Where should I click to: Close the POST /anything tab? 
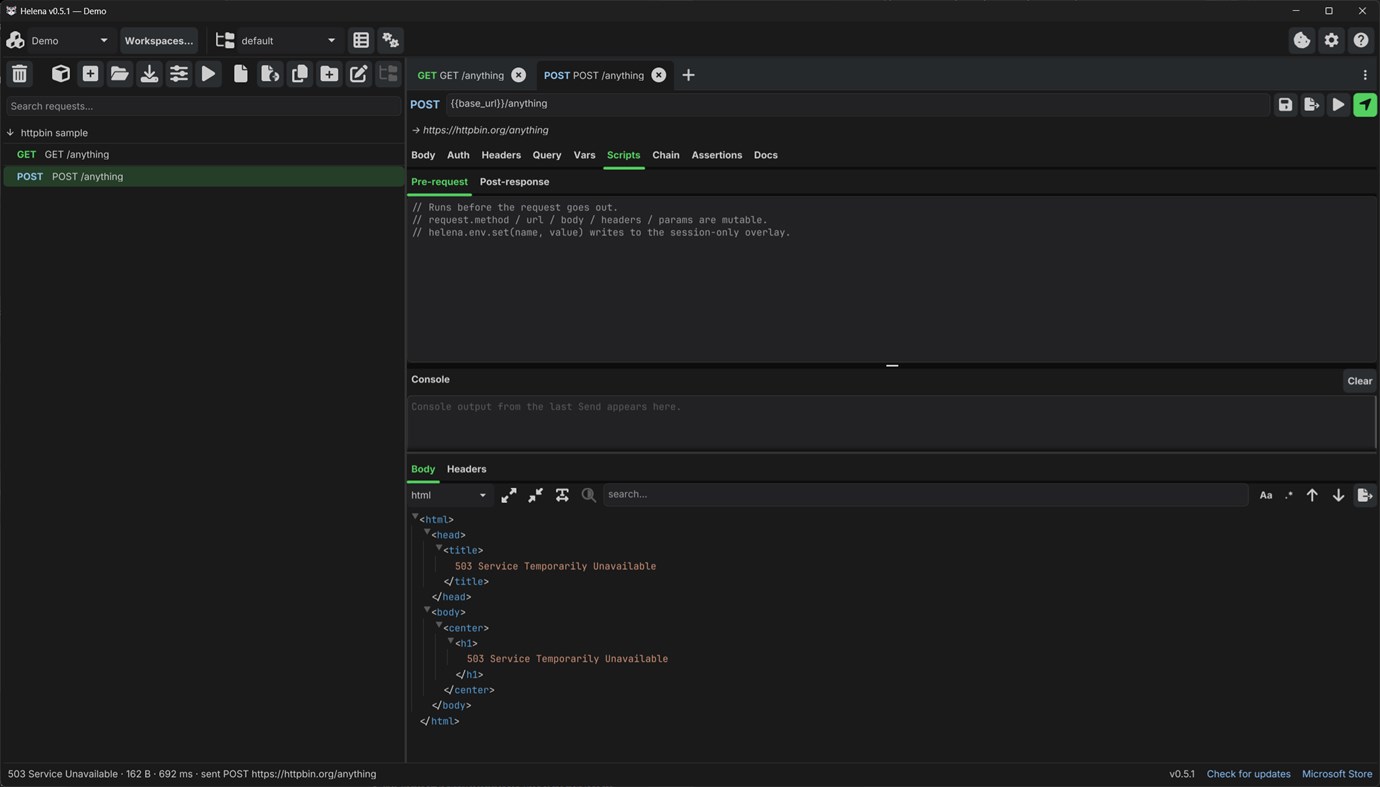click(x=659, y=75)
